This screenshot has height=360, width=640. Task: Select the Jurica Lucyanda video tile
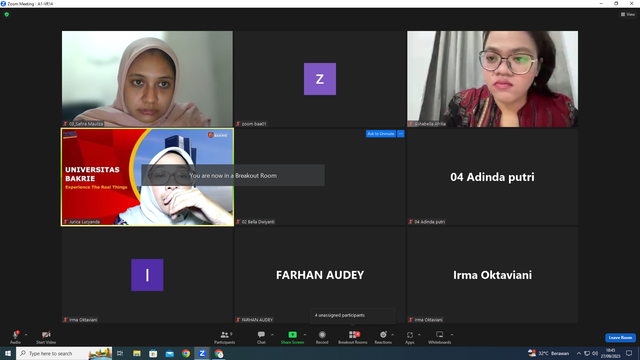click(147, 177)
